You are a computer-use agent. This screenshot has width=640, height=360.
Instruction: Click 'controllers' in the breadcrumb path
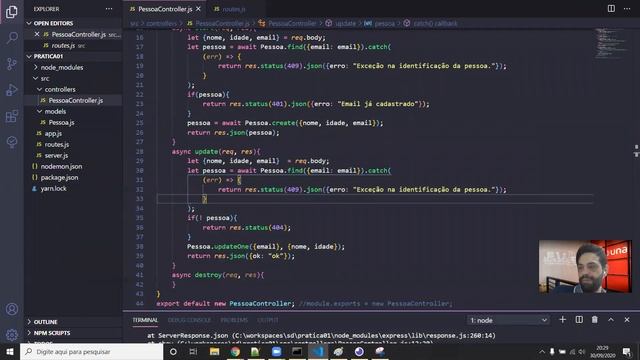coord(162,24)
